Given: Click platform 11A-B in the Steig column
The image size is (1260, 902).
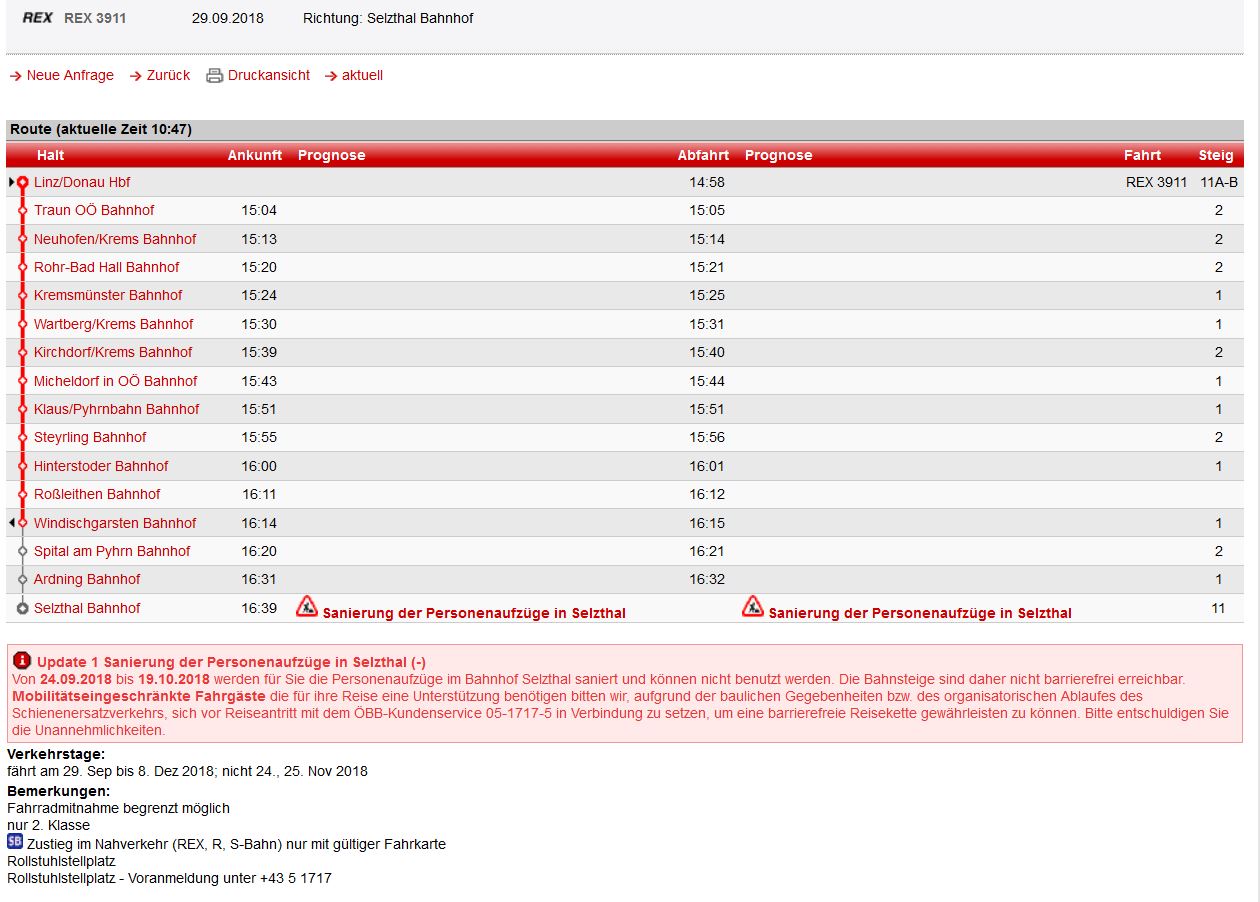Looking at the screenshot, I should click(1219, 182).
